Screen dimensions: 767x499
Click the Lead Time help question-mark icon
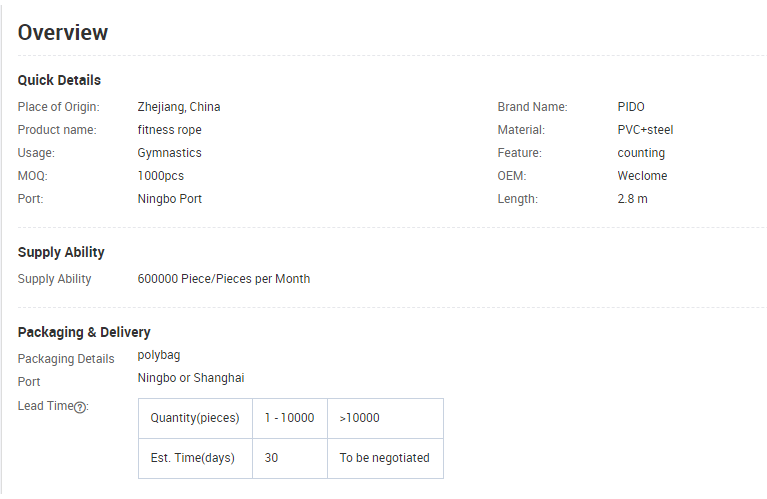[x=81, y=407]
